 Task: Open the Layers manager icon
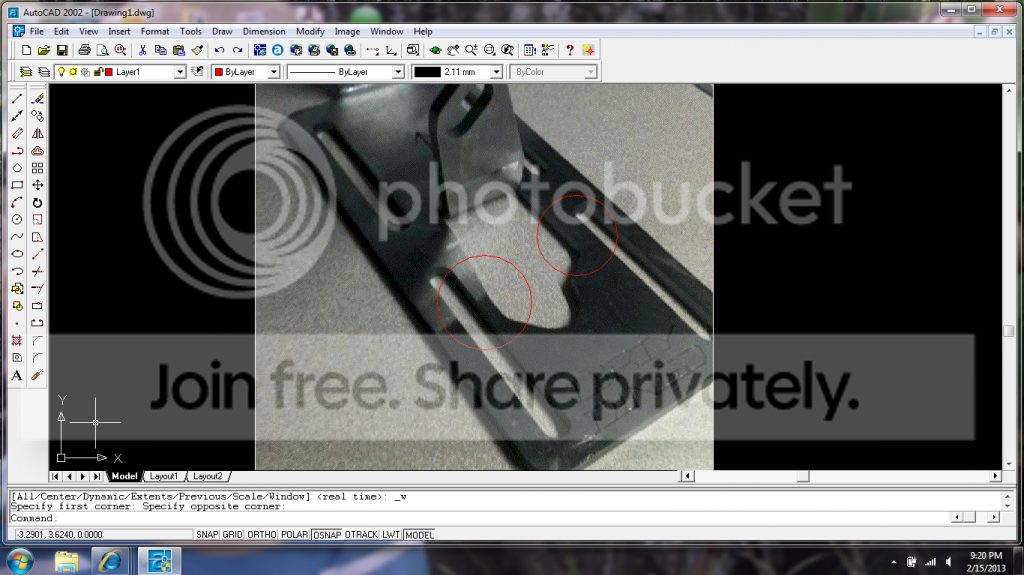[25, 72]
